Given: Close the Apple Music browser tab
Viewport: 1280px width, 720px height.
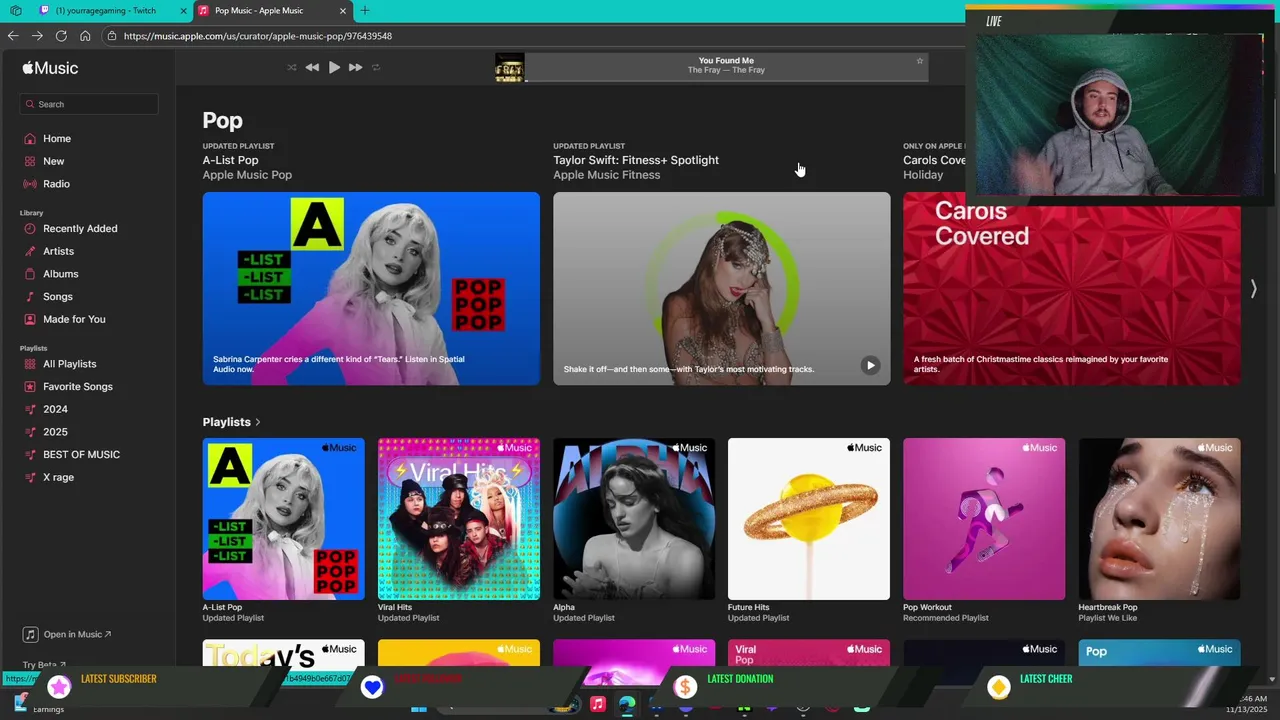Looking at the screenshot, I should pos(343,11).
